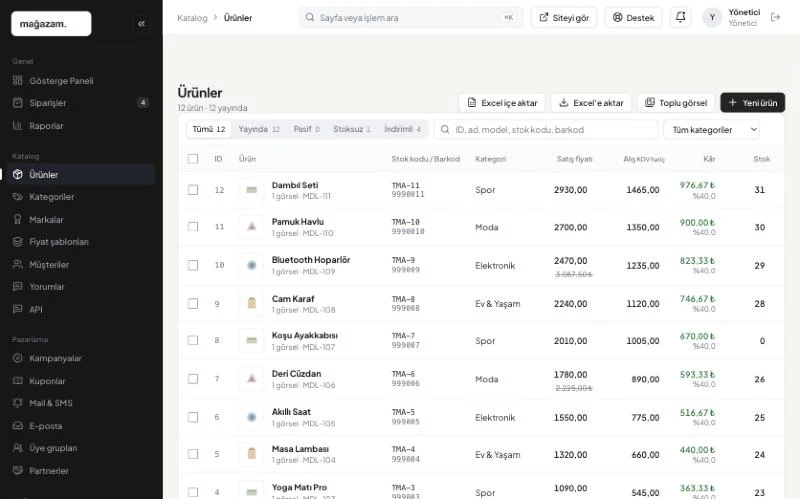Viewport: 800px width, 499px height.
Task: Open the Tüm kategoriler dropdown
Action: [712, 130]
